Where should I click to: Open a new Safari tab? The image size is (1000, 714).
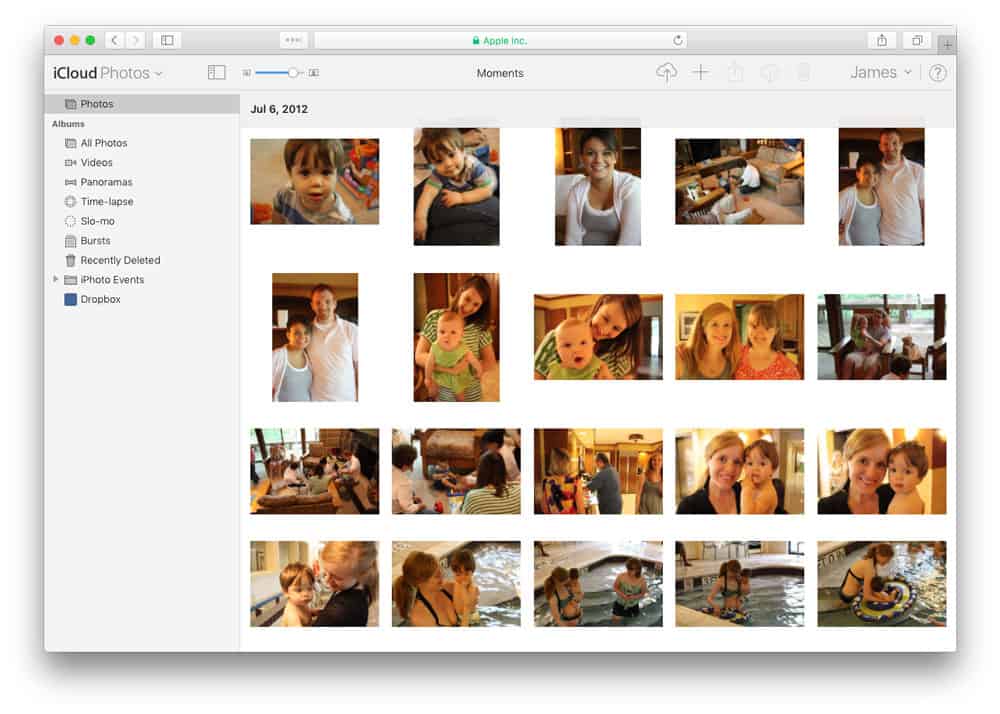(x=947, y=45)
